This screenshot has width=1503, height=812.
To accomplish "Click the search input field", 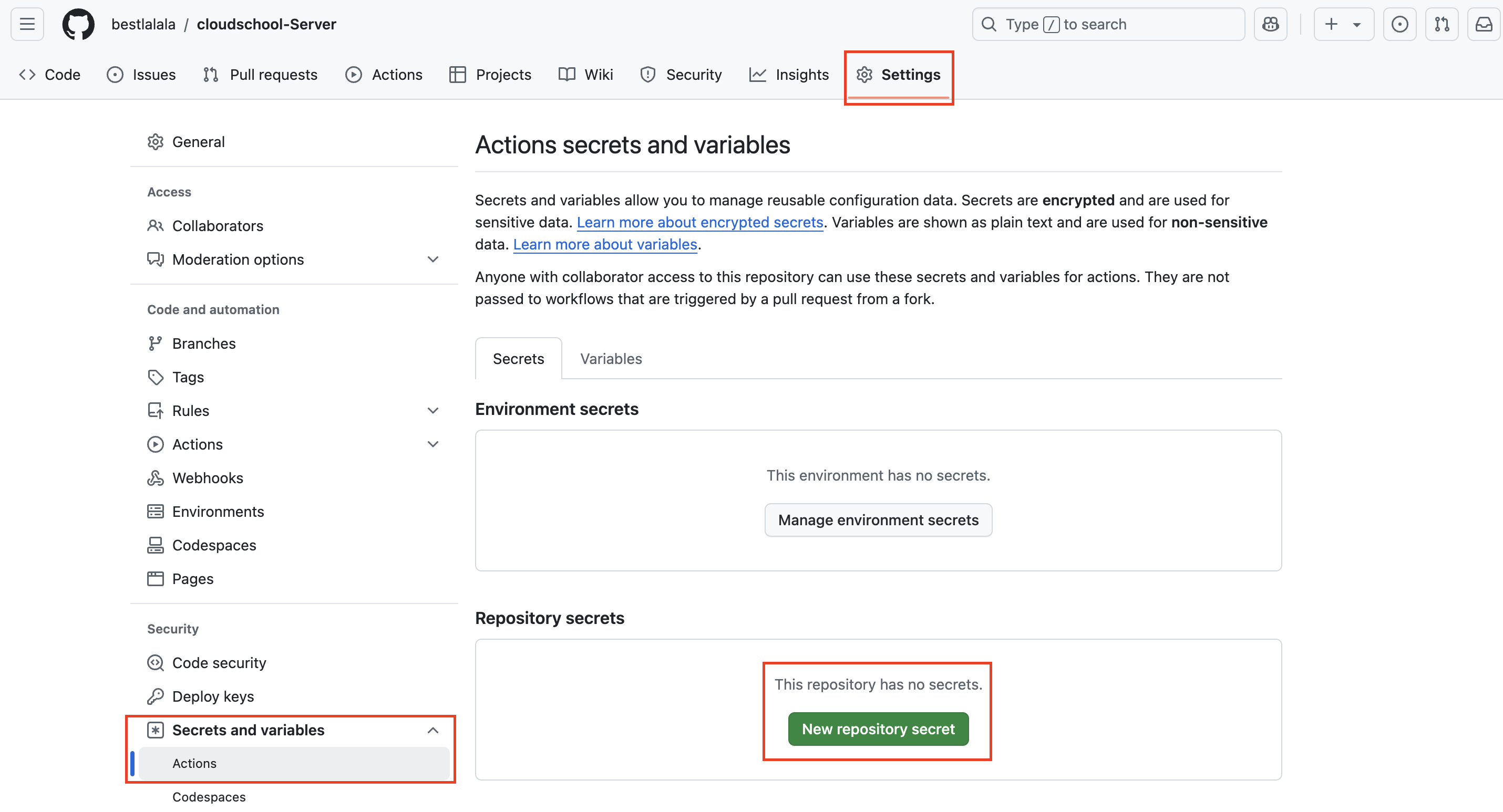I will pos(1108,24).
